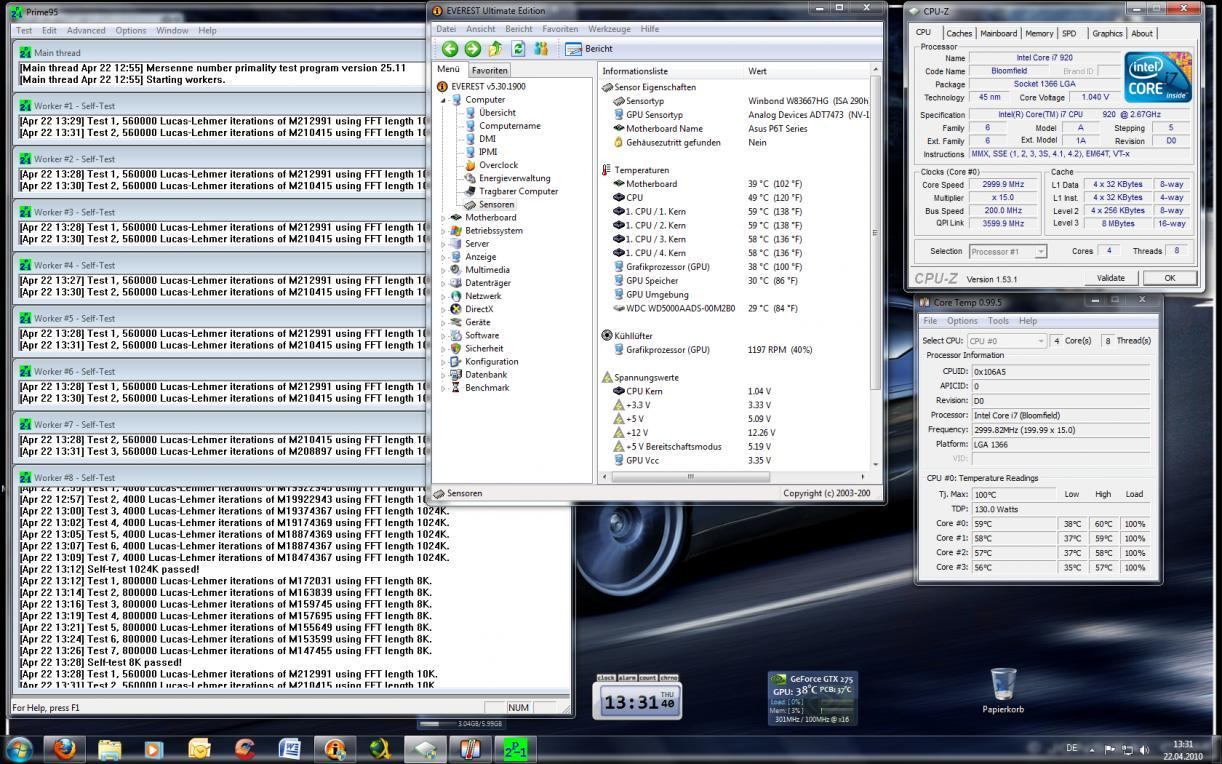
Task: Select Computername in EVEREST tree
Action: [x=509, y=126]
